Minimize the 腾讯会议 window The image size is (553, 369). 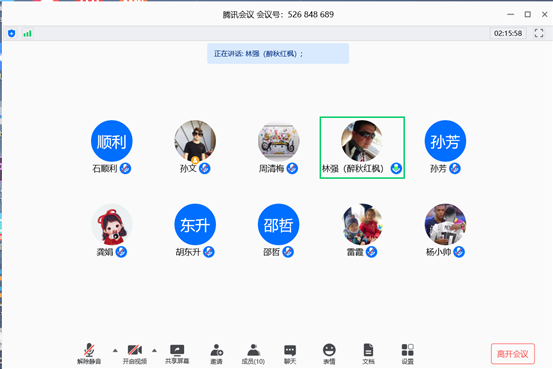[510, 14]
